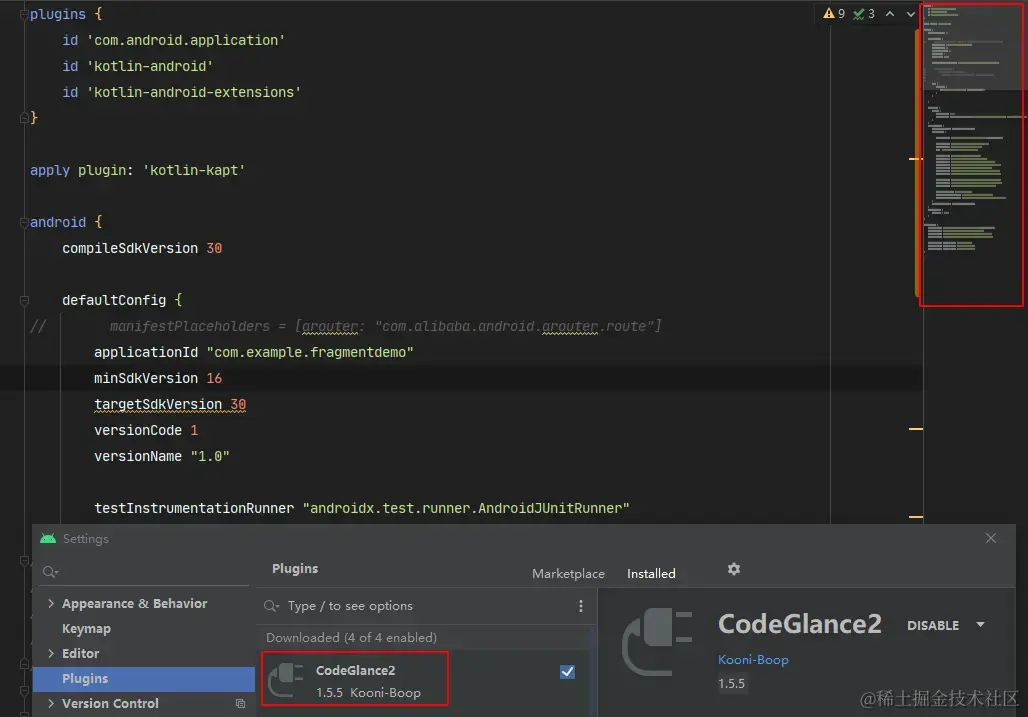Expand Appearance & Behavior settings
The width and height of the screenshot is (1028, 717).
pos(51,603)
